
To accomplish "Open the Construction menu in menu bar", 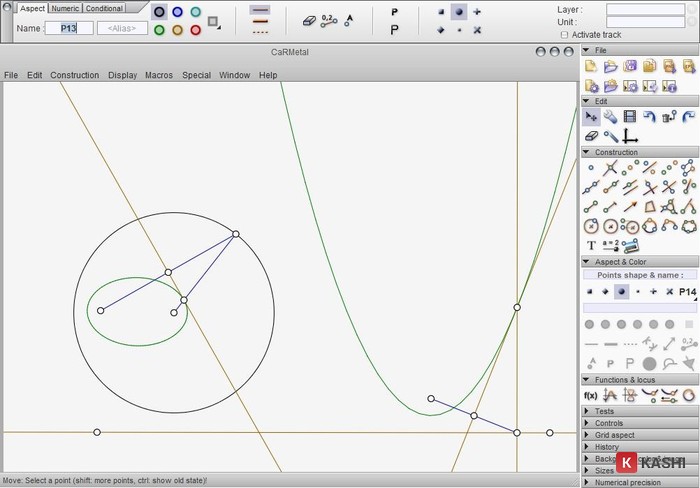I will click(x=75, y=75).
